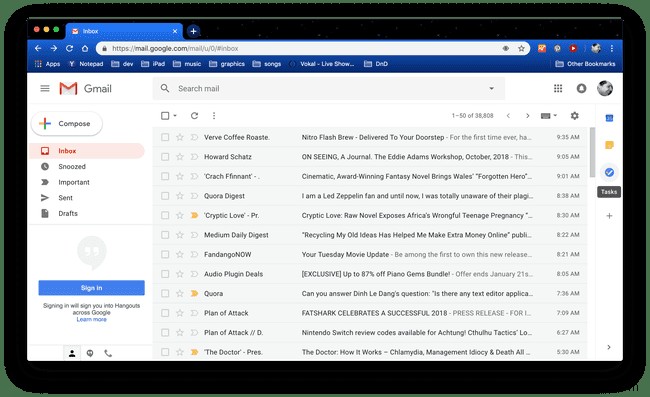
Task: Open Gmail settings gear
Action: 575,116
